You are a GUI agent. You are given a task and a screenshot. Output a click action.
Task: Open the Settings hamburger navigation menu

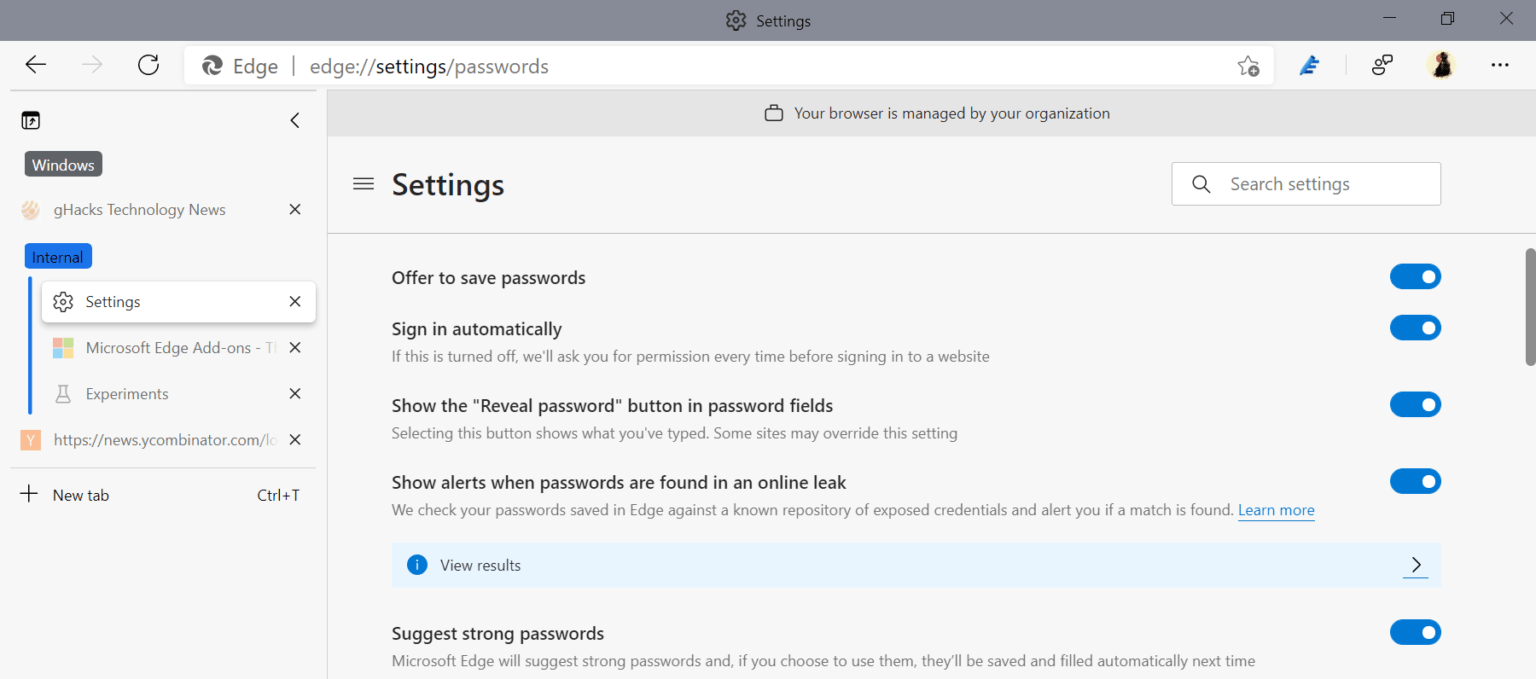(362, 184)
